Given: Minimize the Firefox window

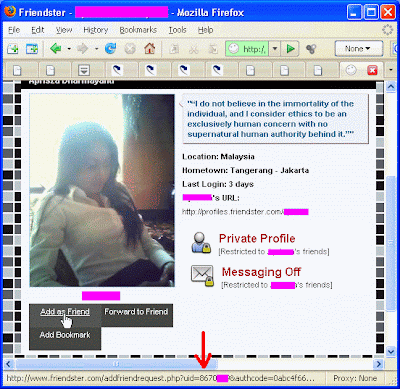Looking at the screenshot, I should (x=354, y=12).
